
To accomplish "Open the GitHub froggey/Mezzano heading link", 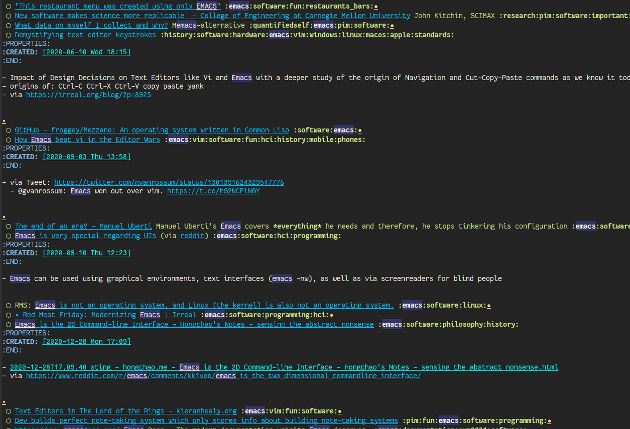I will pos(152,130).
